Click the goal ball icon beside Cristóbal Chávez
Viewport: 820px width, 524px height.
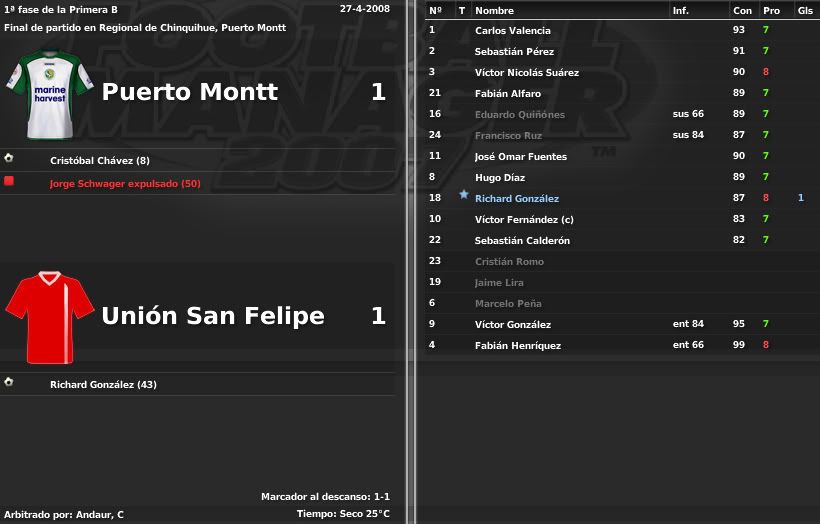coord(8,158)
